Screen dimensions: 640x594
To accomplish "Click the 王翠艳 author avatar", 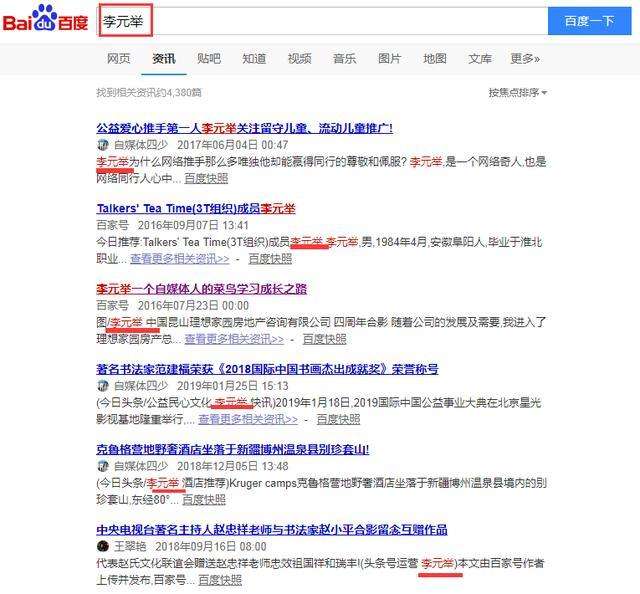I will point(103,546).
